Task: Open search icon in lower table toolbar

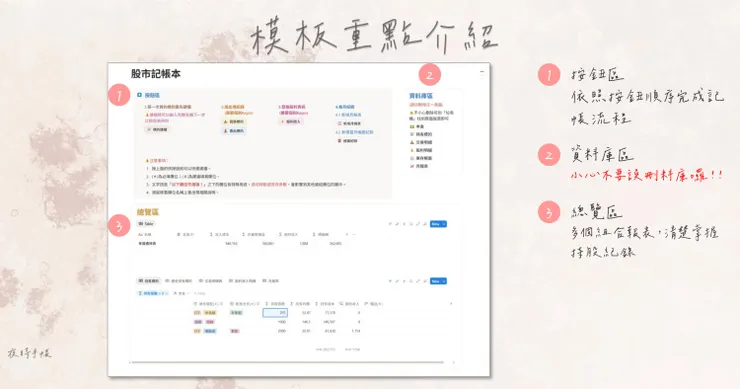Action: pyautogui.click(x=411, y=281)
